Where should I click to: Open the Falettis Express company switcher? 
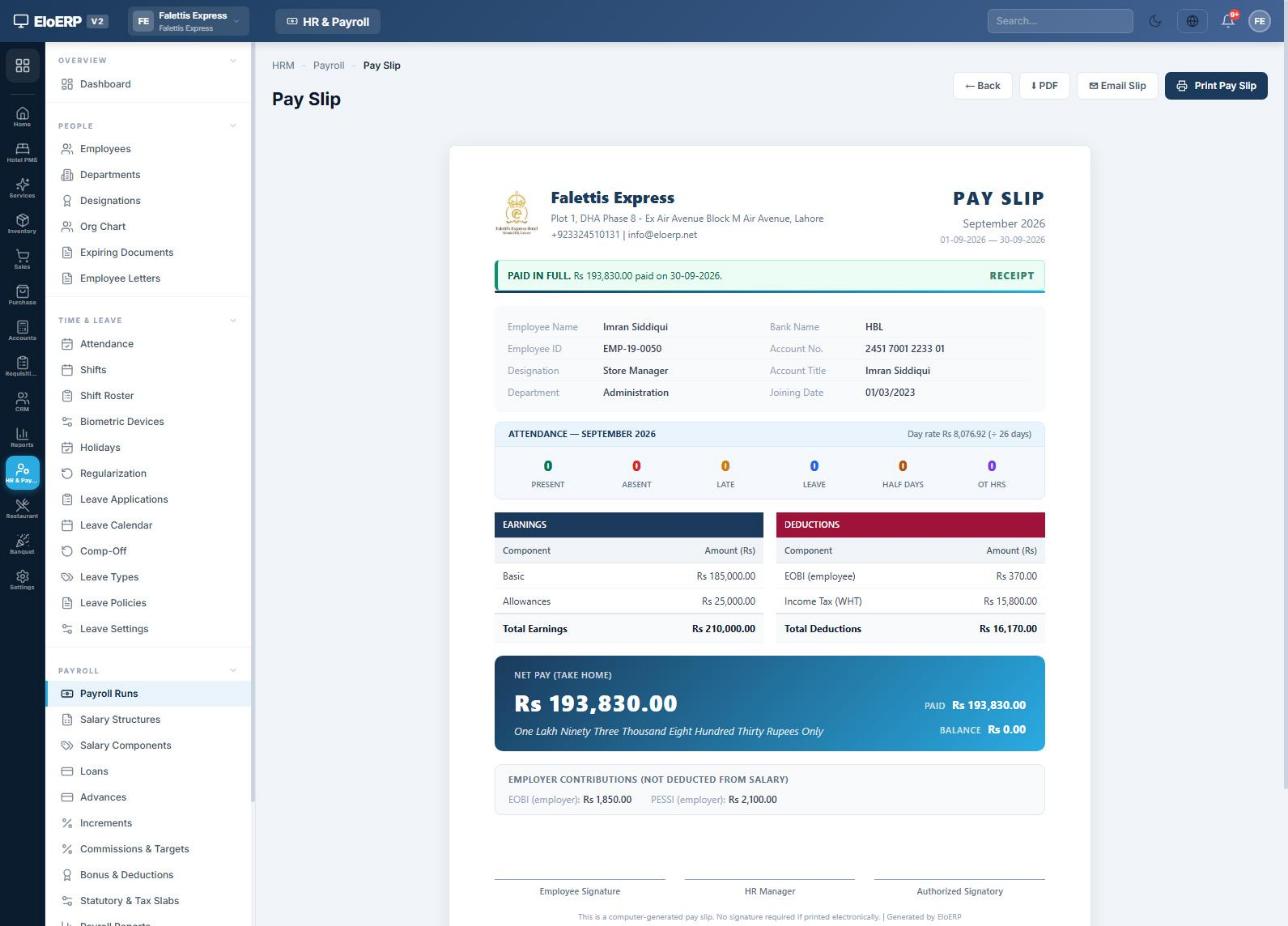coord(188,21)
